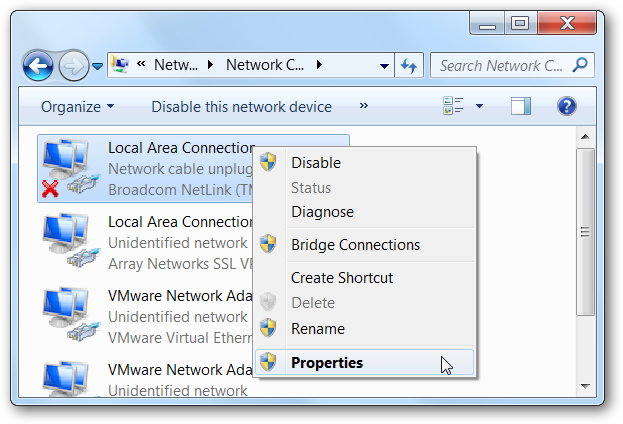
Task: Select Bridge Connections menu entry
Action: 365,245
